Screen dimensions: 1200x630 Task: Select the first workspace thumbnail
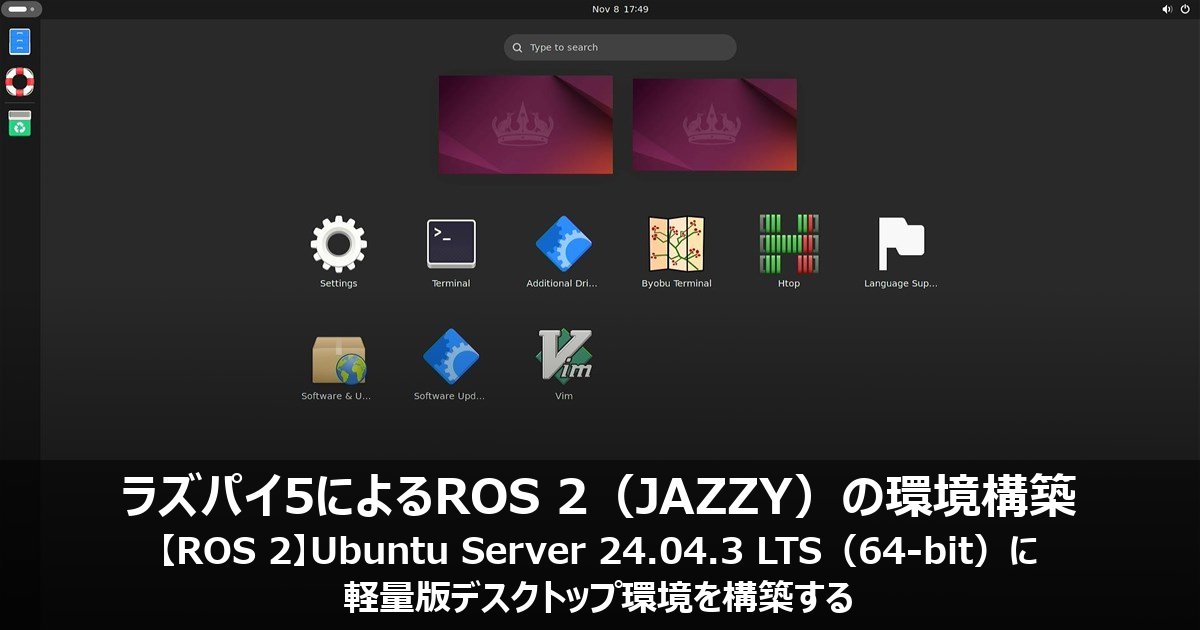tap(526, 125)
